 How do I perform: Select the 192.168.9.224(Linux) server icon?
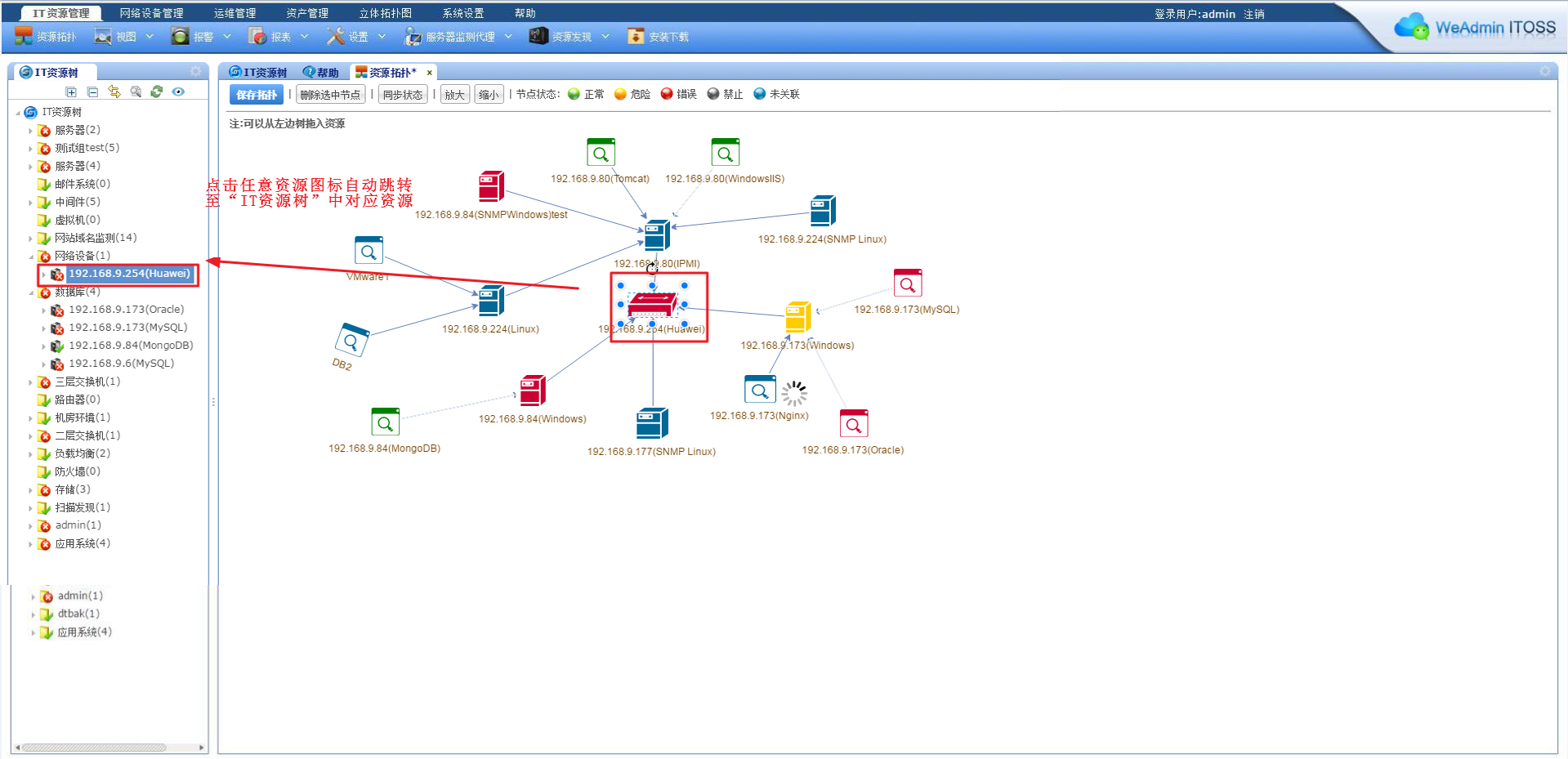pos(491,301)
